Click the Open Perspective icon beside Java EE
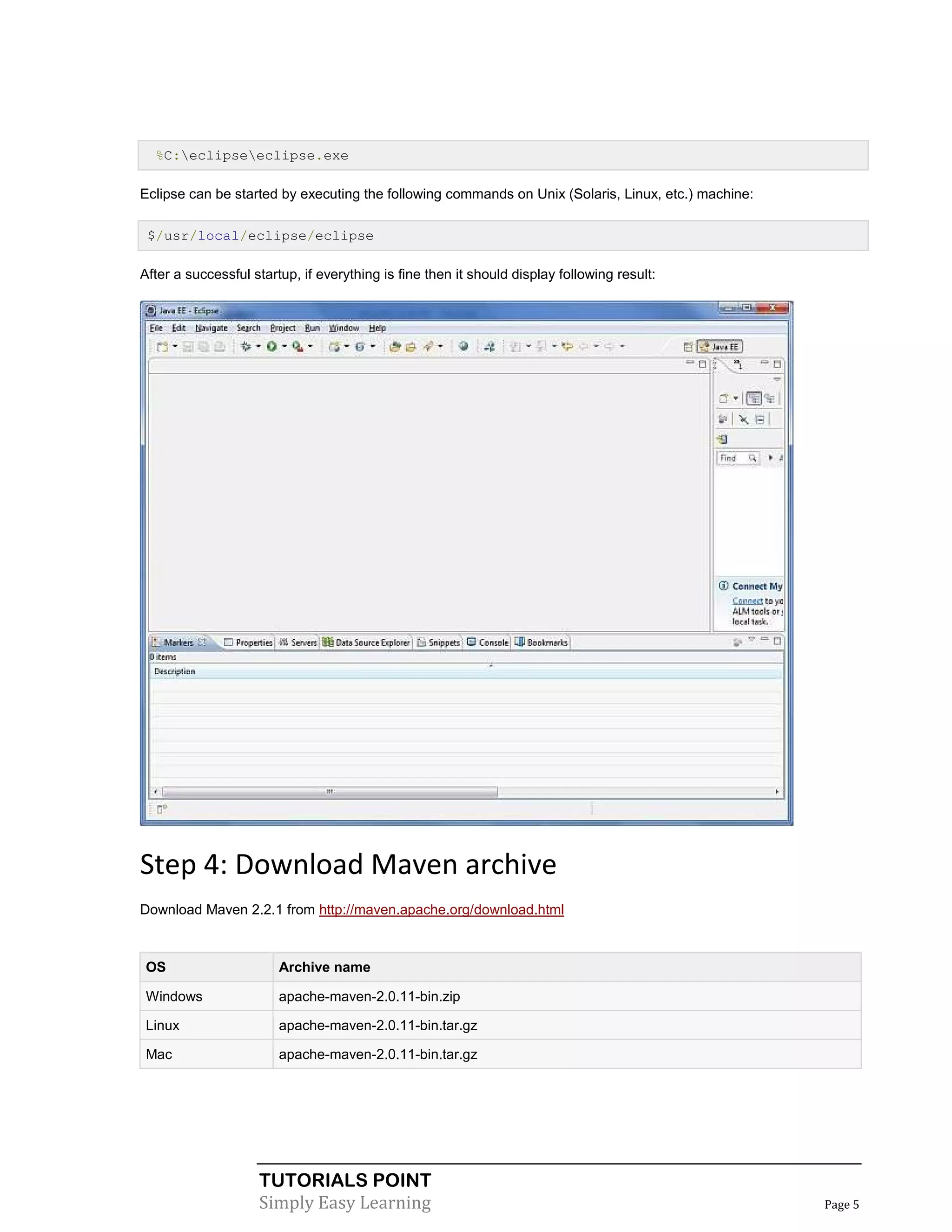Image resolution: width=952 pixels, height=1232 pixels. 688,347
